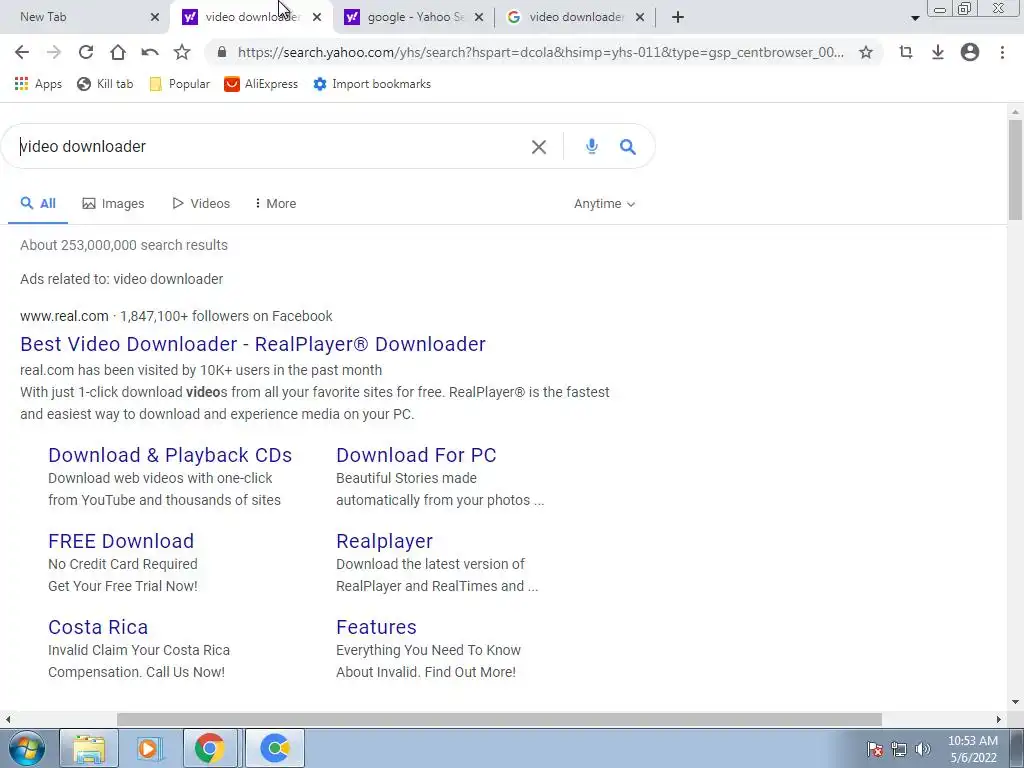1024x768 pixels.
Task: Select the Images results filter
Action: coord(113,204)
